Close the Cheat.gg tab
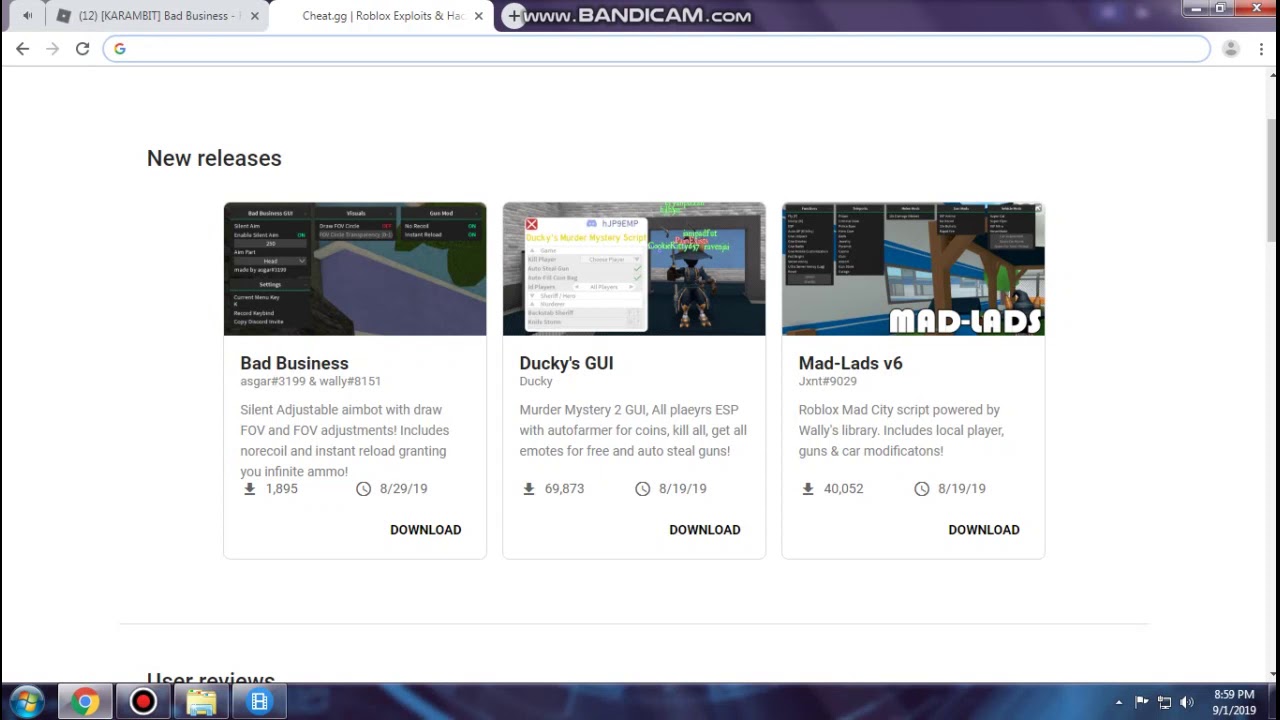The image size is (1280, 720). tap(478, 16)
